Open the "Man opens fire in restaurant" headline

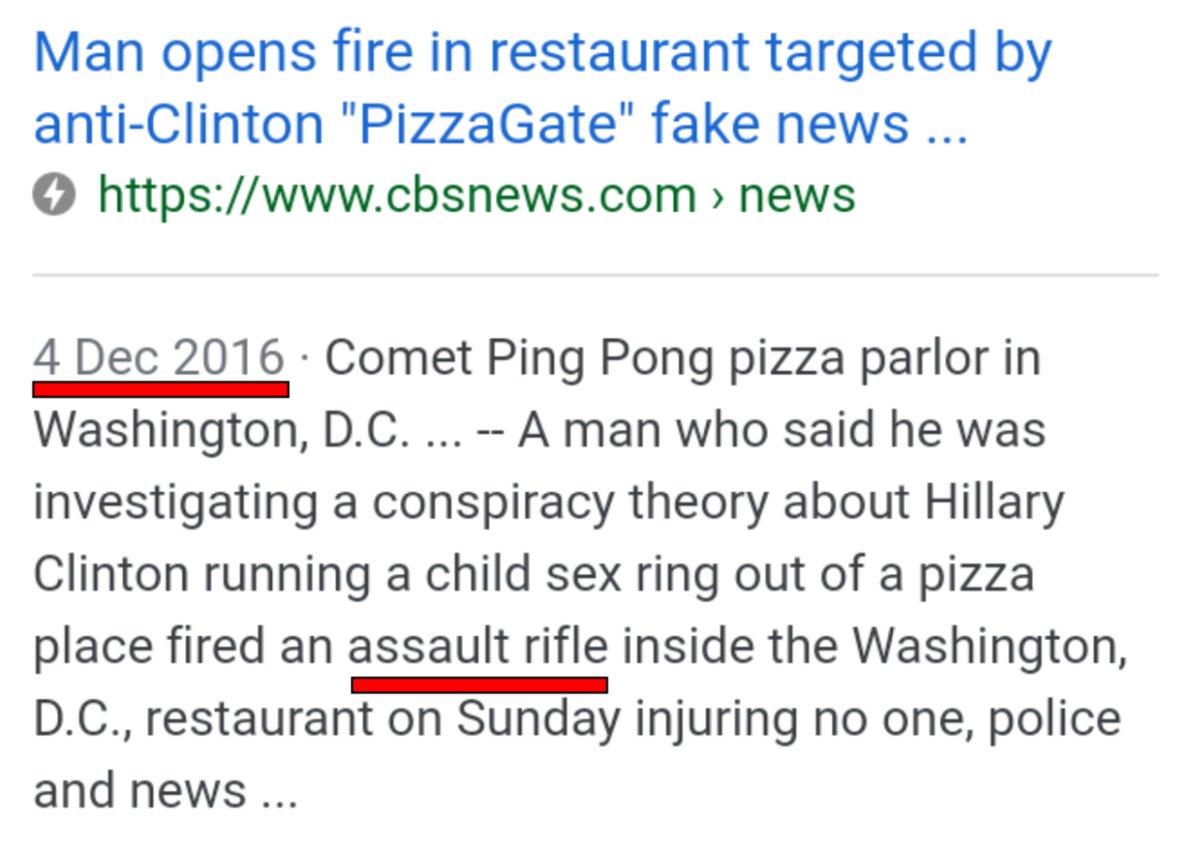click(x=543, y=89)
